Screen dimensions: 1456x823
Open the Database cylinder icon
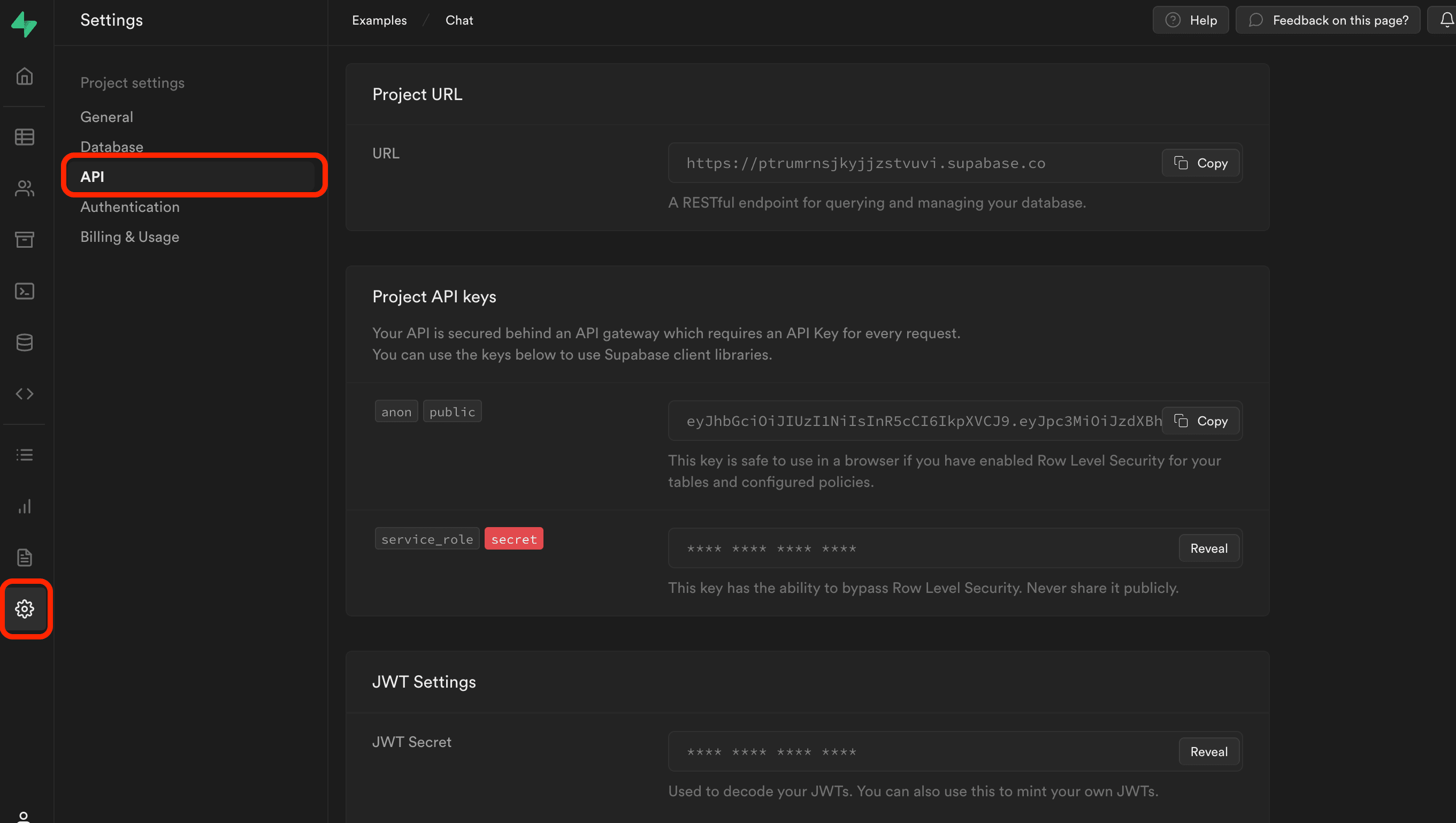[24, 342]
